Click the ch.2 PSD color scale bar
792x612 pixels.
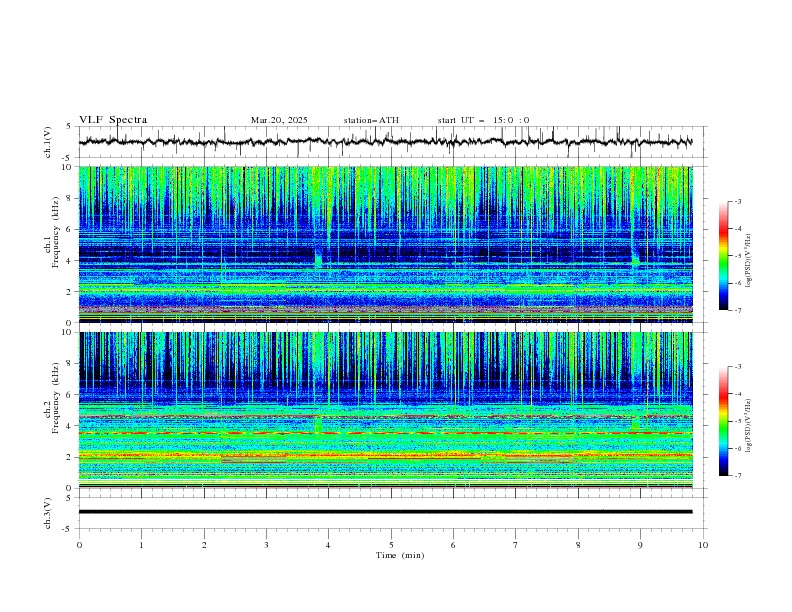723,421
